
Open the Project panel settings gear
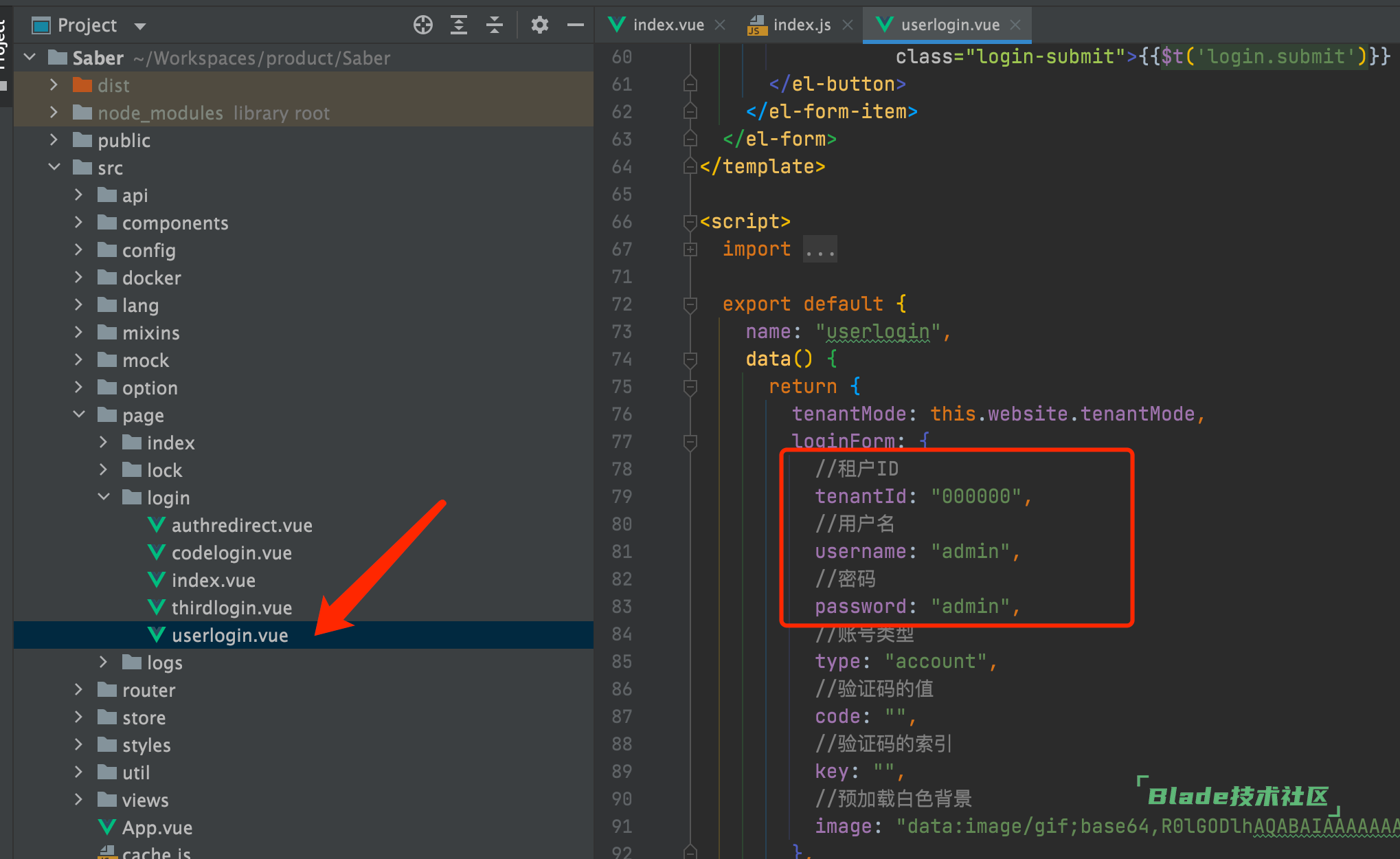(x=540, y=25)
